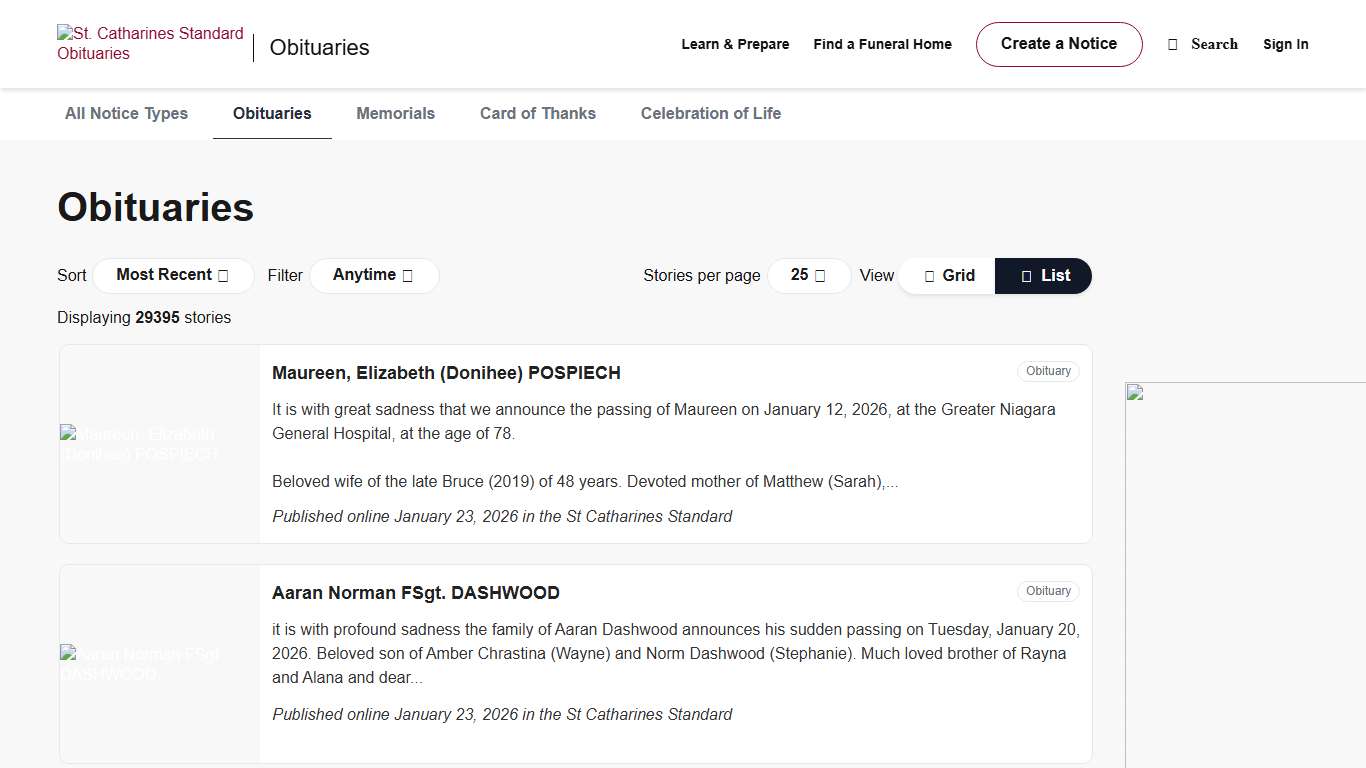
Task: Click the advertisement image on the right
Action: click(x=1245, y=575)
